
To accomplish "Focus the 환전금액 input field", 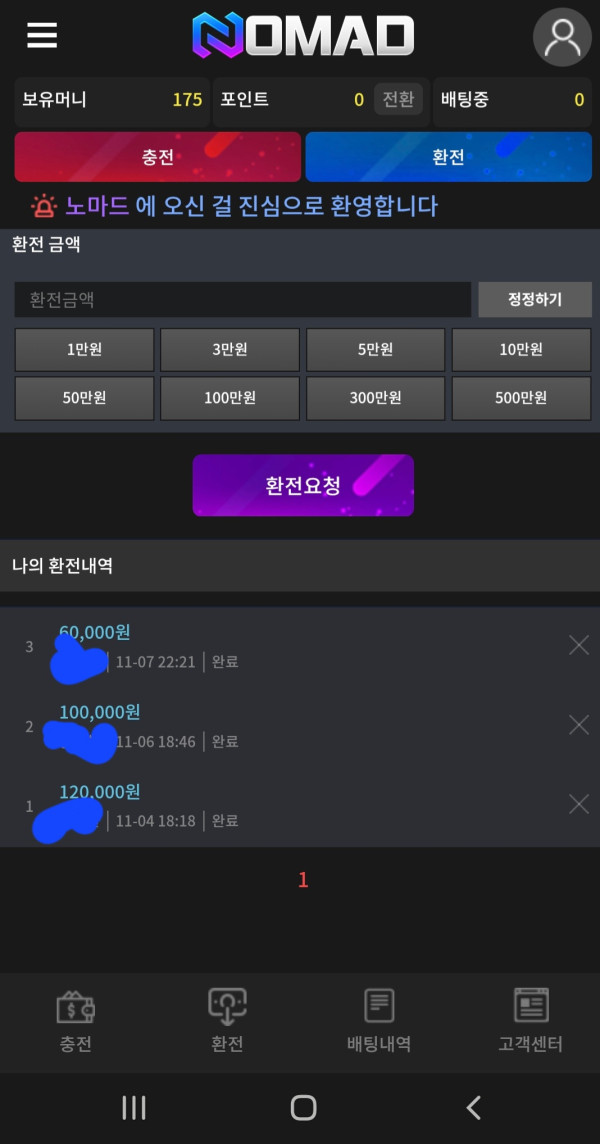I will point(242,299).
